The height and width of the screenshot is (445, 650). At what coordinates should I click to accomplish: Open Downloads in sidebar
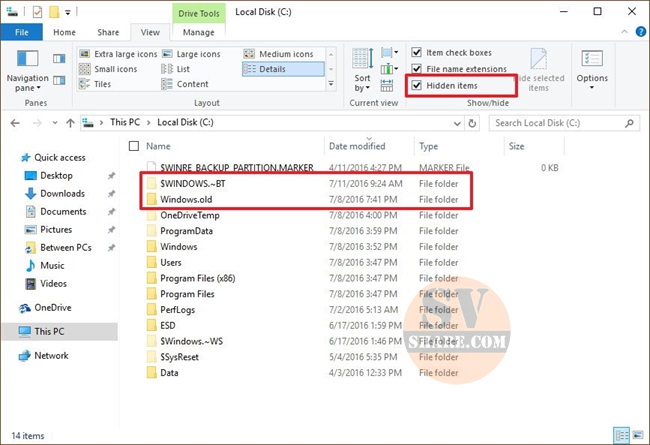tap(62, 193)
